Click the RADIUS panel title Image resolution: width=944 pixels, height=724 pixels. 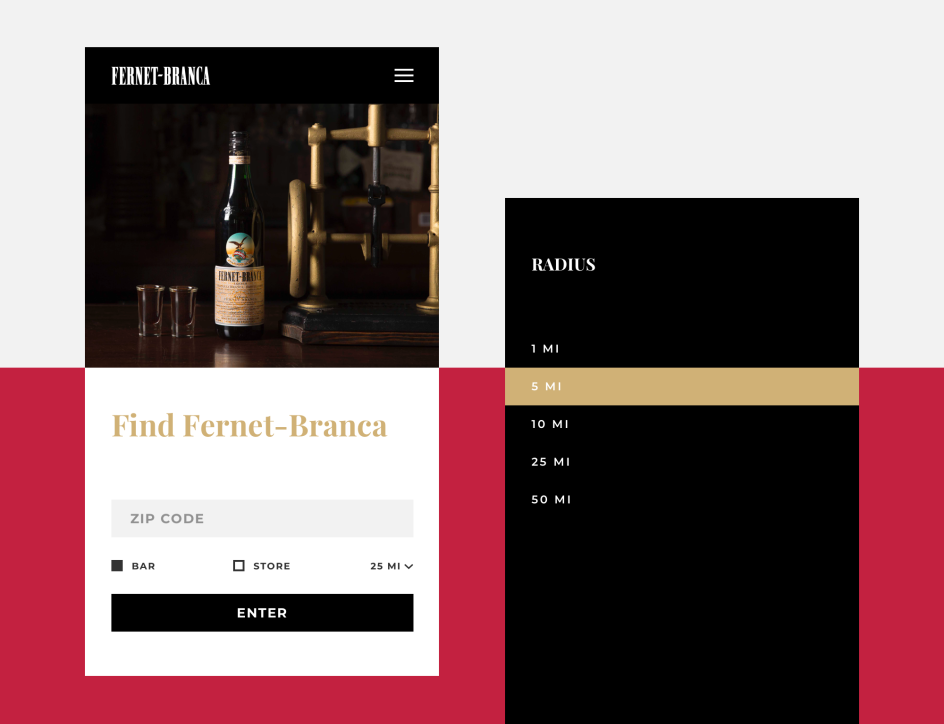[x=564, y=265]
